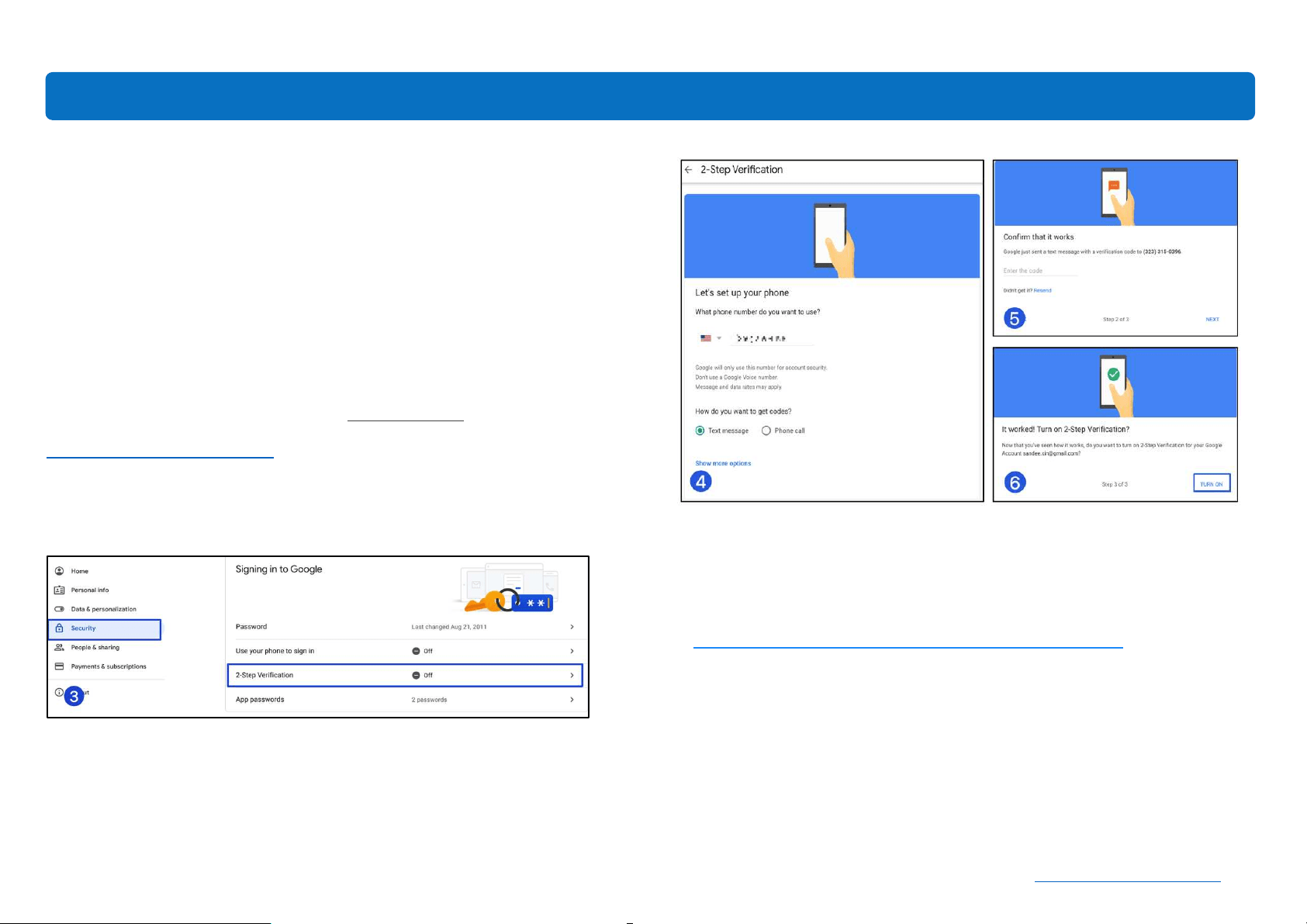
Task: Expand the App passwords row chevron
Action: (x=572, y=700)
